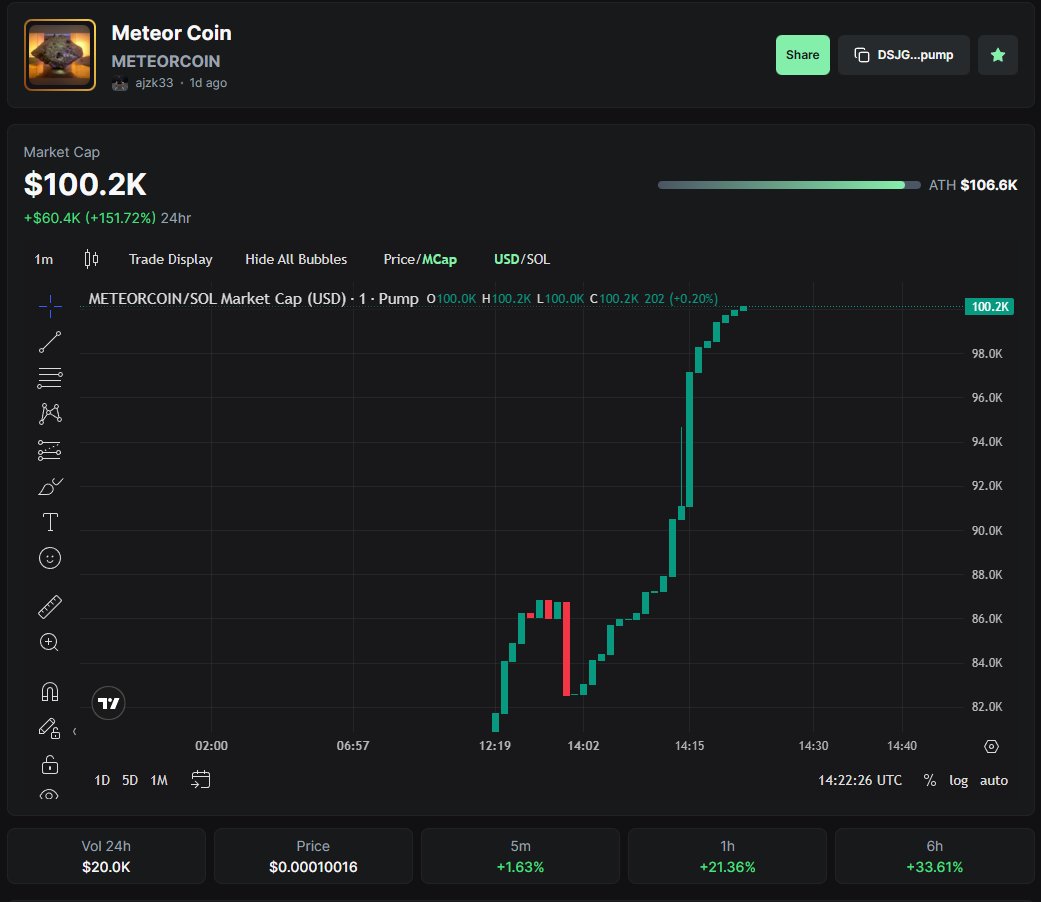Click the green Share button
This screenshot has width=1041, height=902.
click(x=803, y=55)
